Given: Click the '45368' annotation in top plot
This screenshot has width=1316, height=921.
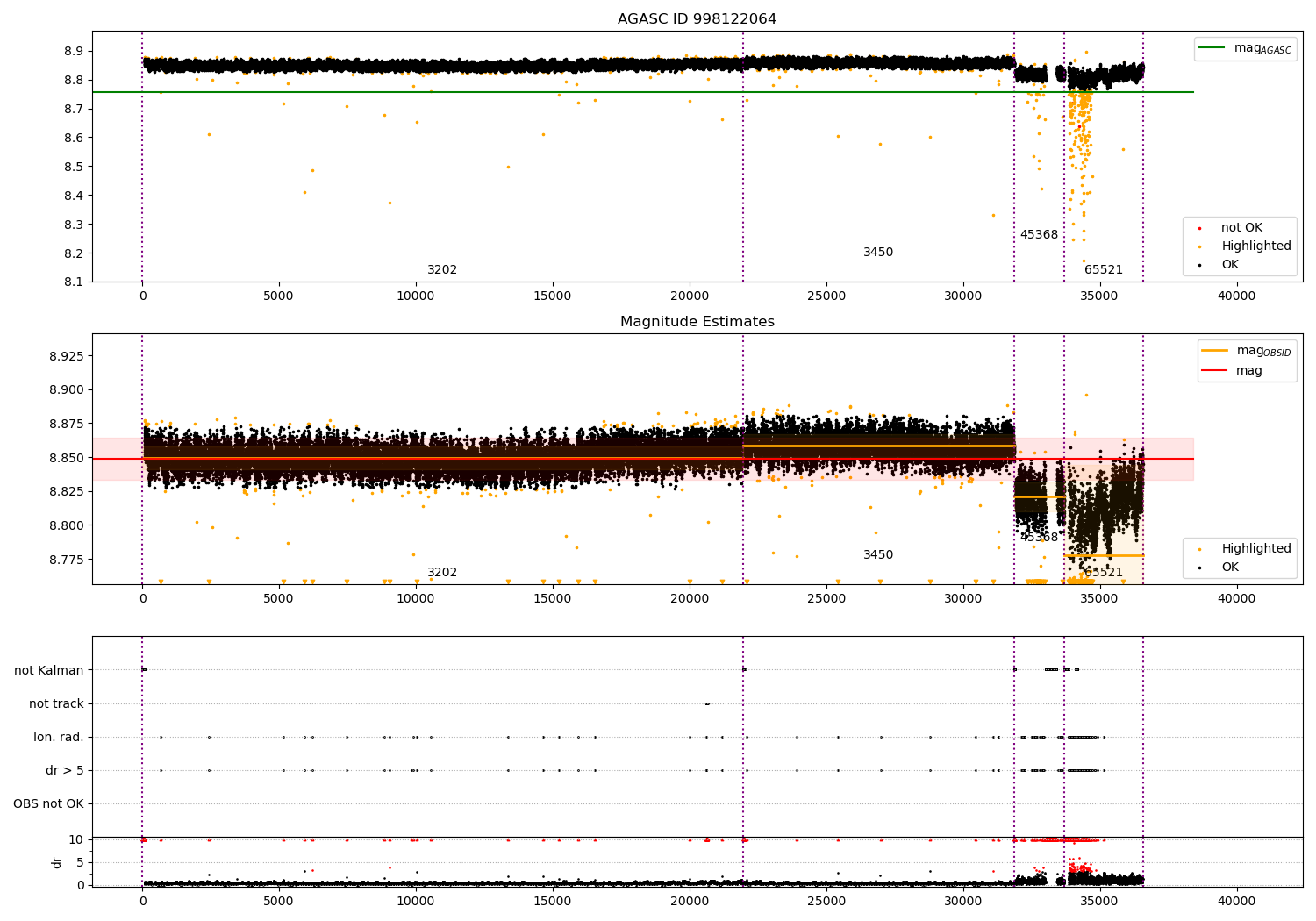Looking at the screenshot, I should click(1039, 235).
